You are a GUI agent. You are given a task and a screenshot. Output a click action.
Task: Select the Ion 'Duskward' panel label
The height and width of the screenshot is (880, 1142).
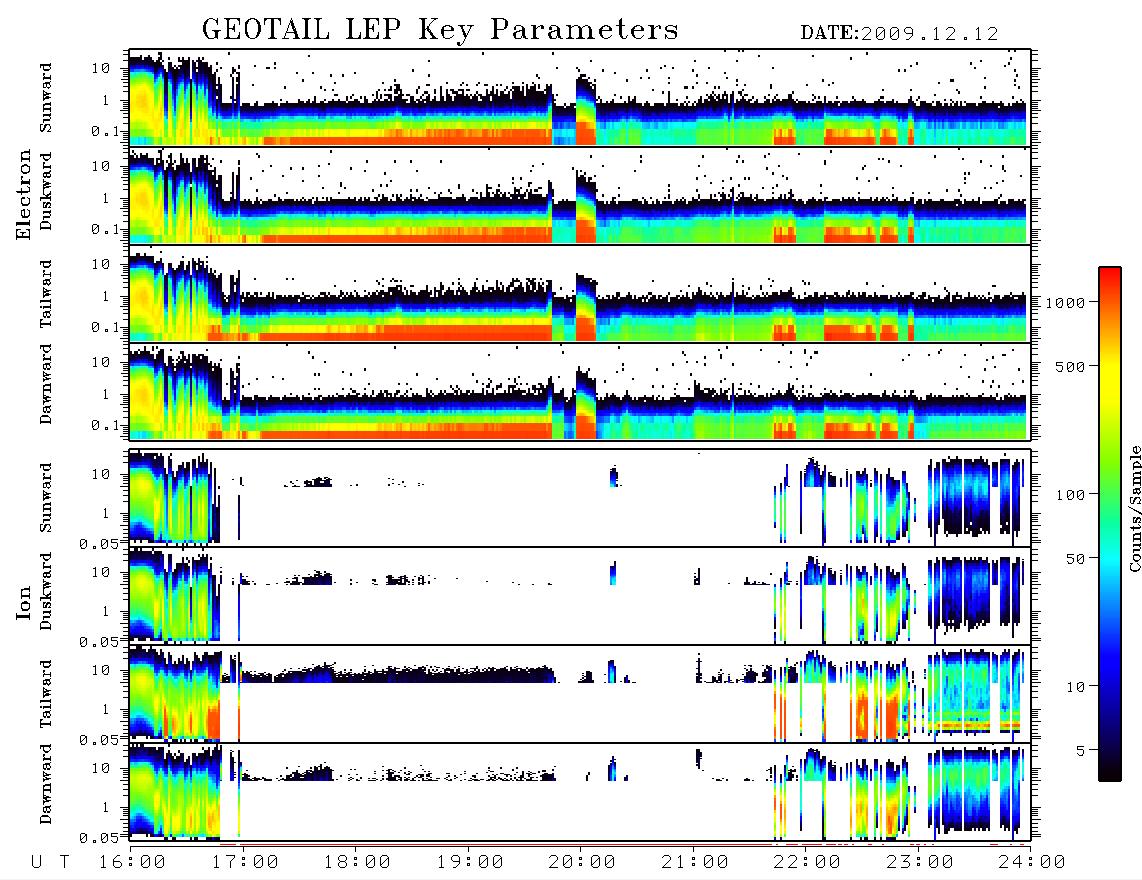46,592
